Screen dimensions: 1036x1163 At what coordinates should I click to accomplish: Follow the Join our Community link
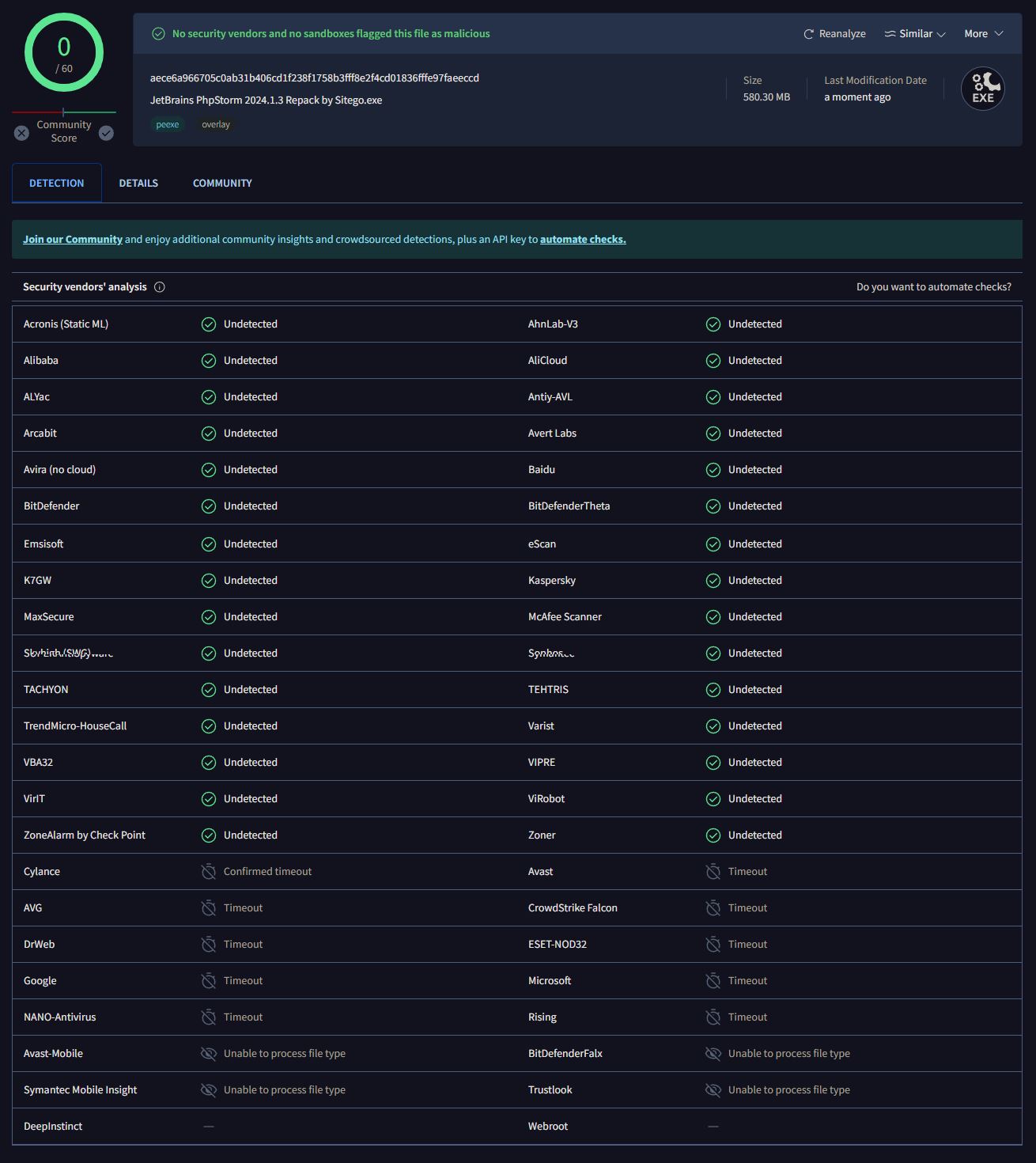coord(73,240)
